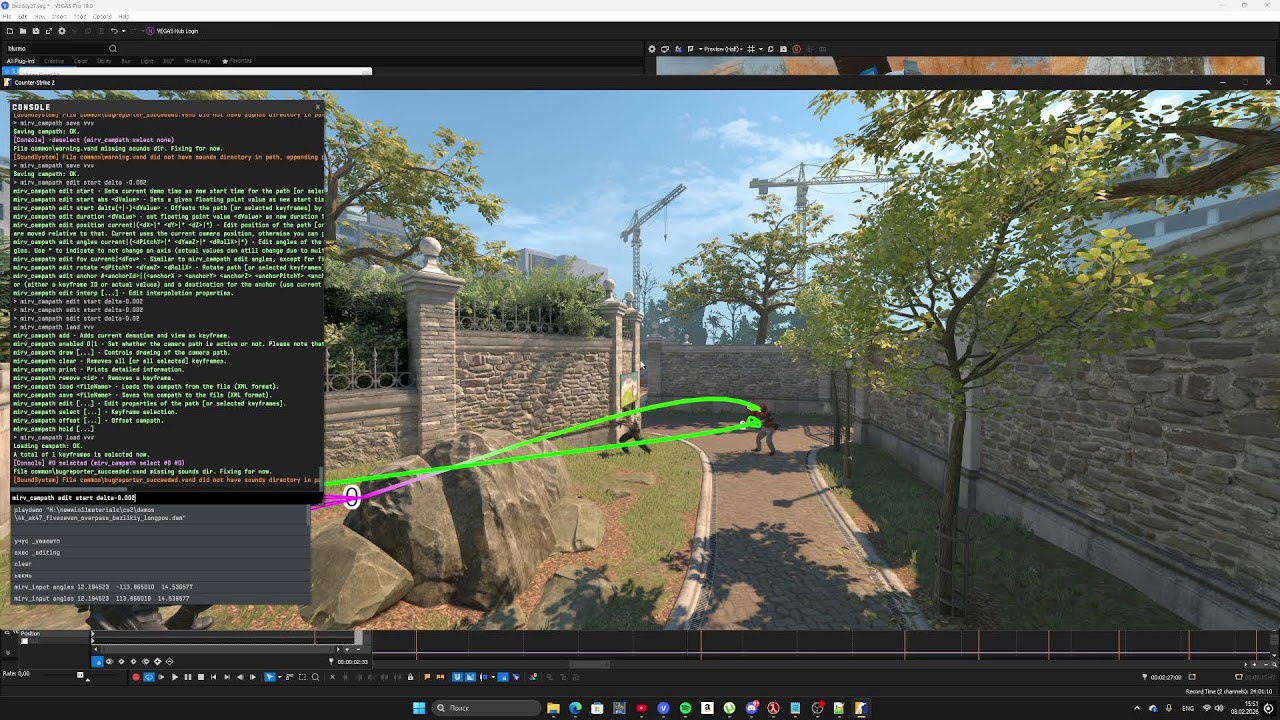Select the Light plug-ins tab

[147, 61]
